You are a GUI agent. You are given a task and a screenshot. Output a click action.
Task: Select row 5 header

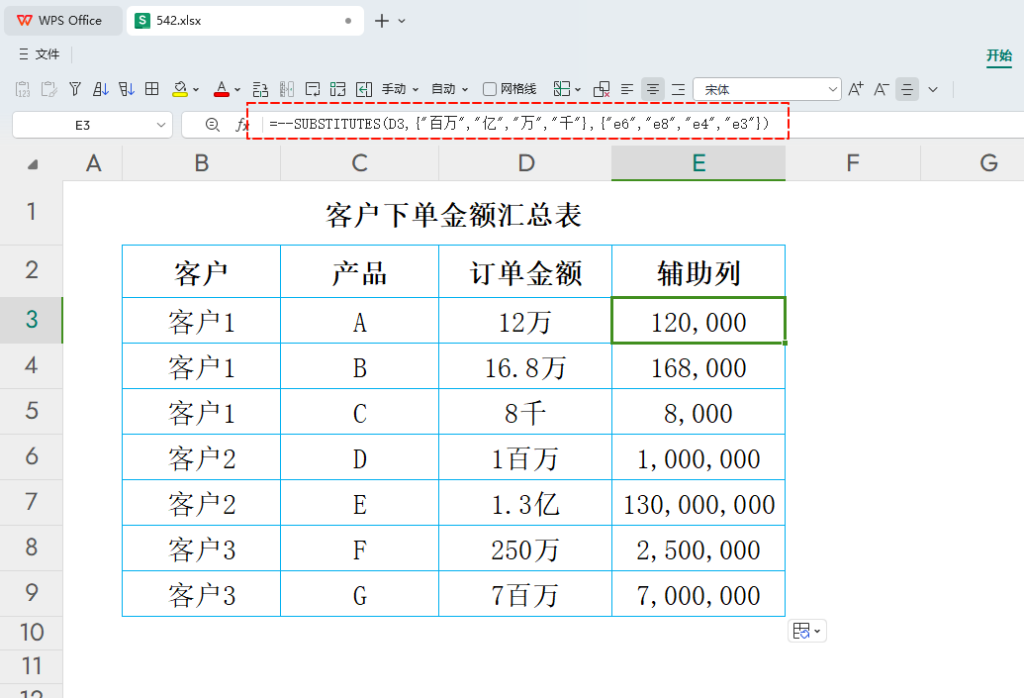point(31,411)
